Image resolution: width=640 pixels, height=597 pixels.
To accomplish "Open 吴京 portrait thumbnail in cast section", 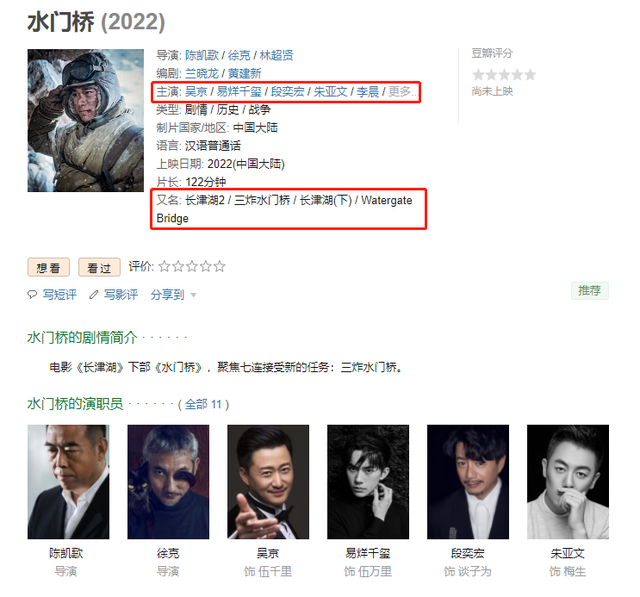I will pos(268,482).
